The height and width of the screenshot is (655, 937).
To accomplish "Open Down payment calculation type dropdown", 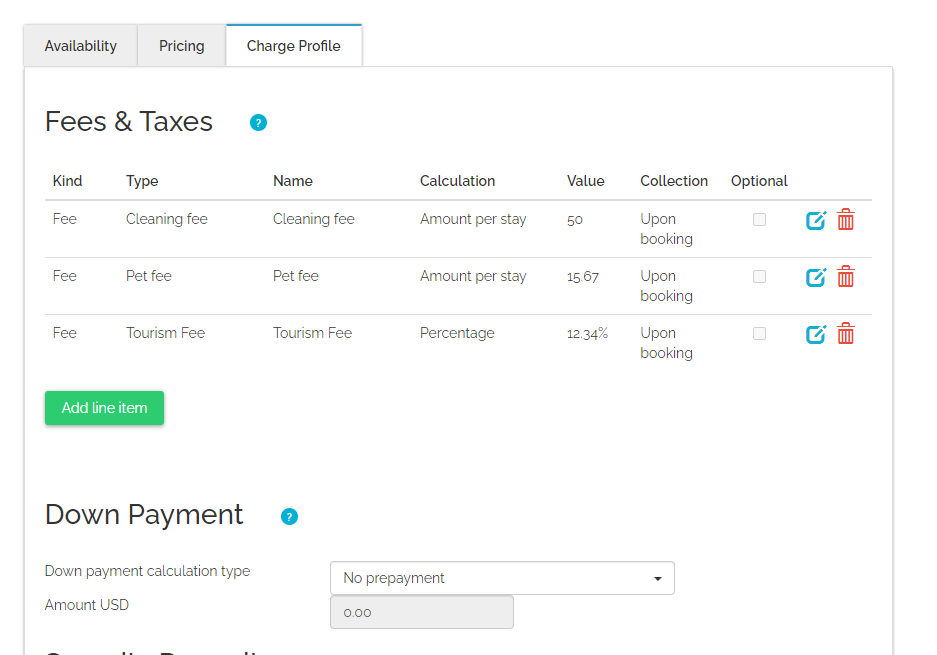I will [502, 578].
